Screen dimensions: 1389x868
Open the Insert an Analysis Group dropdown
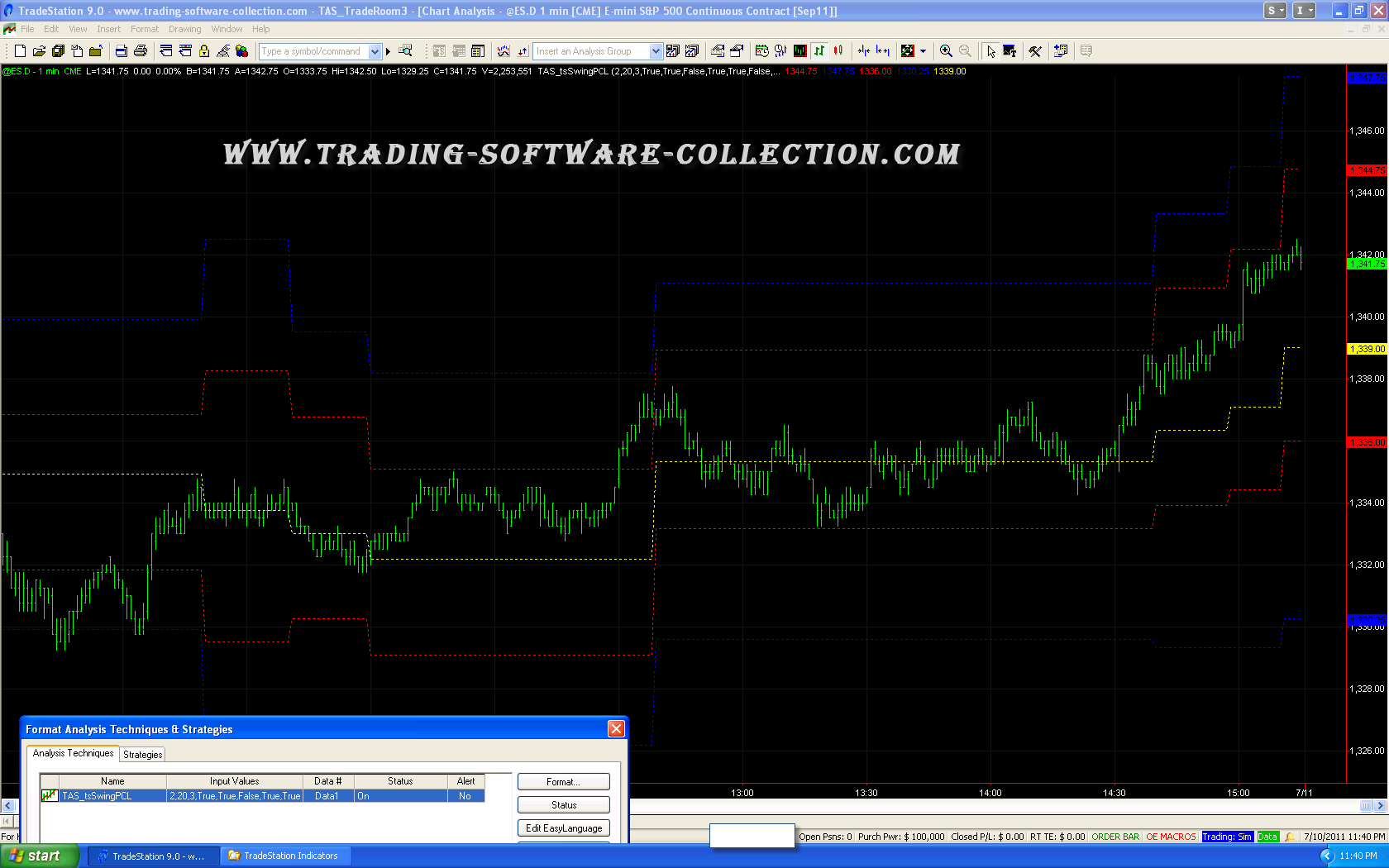(656, 51)
